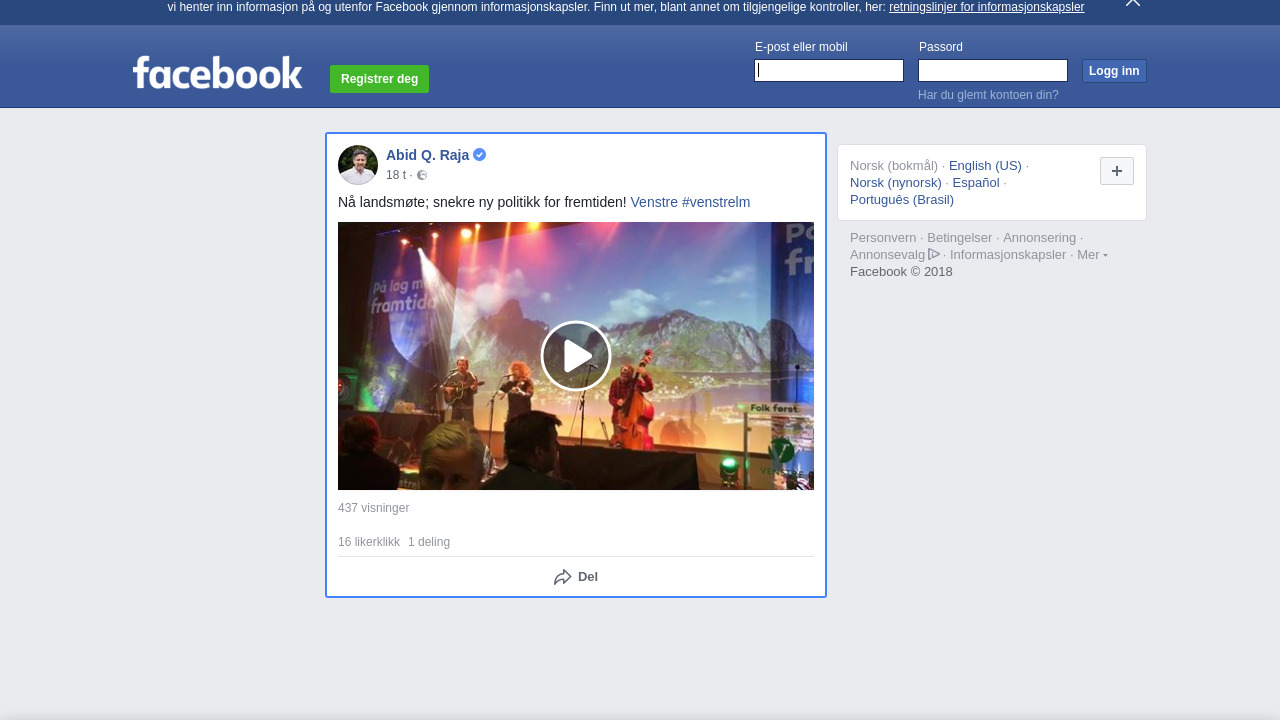Open the 18 t post timestamp
This screenshot has width=1280, height=720.
coord(396,175)
